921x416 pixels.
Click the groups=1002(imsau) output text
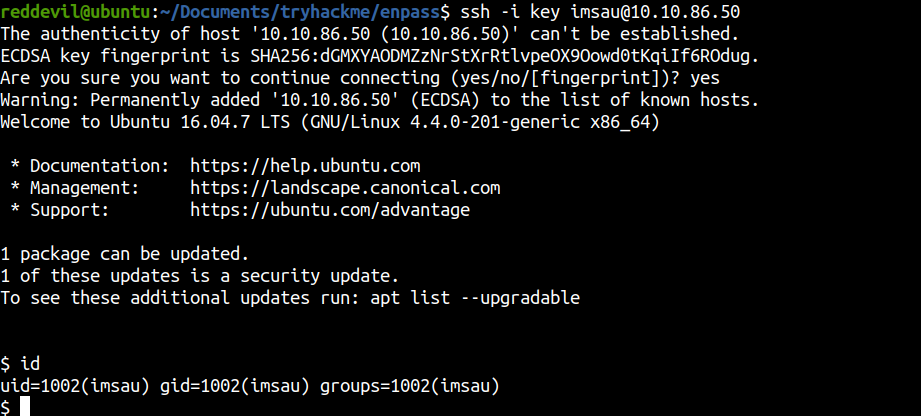coord(409,386)
